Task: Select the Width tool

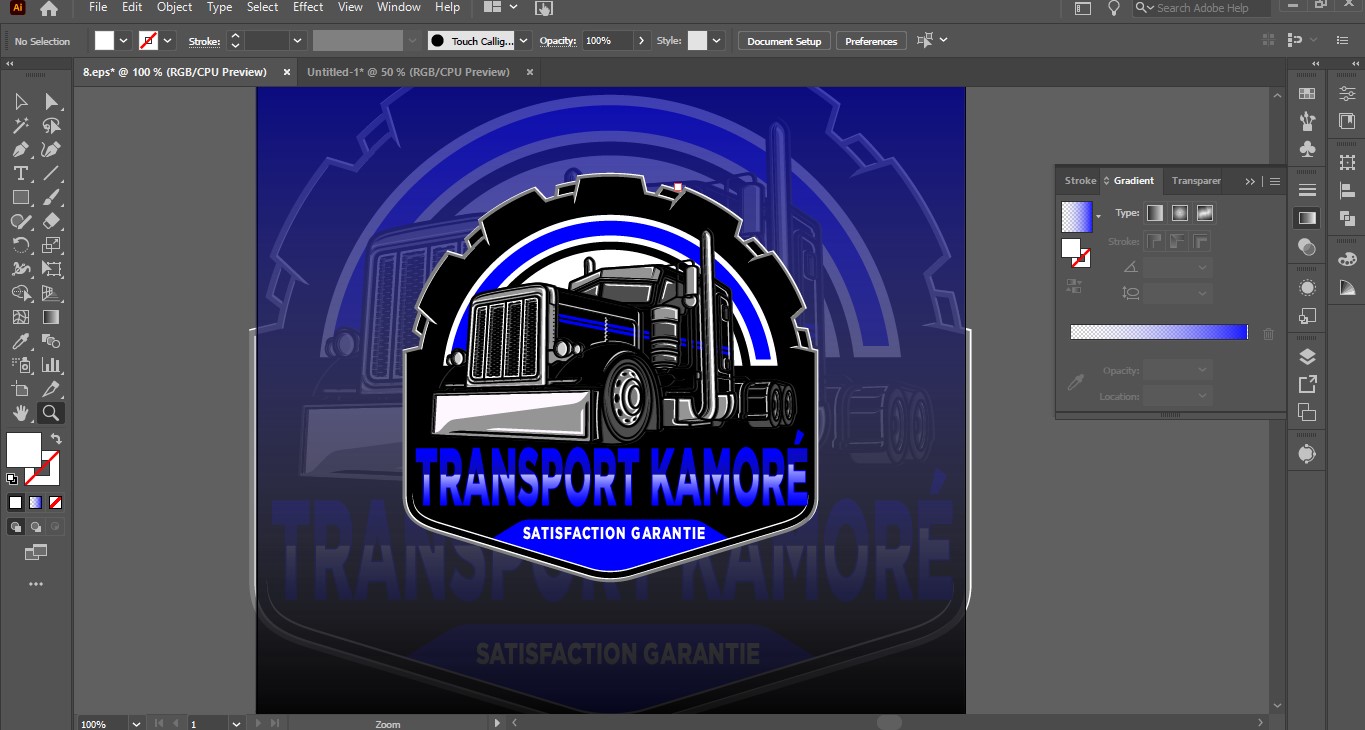Action: click(x=20, y=269)
